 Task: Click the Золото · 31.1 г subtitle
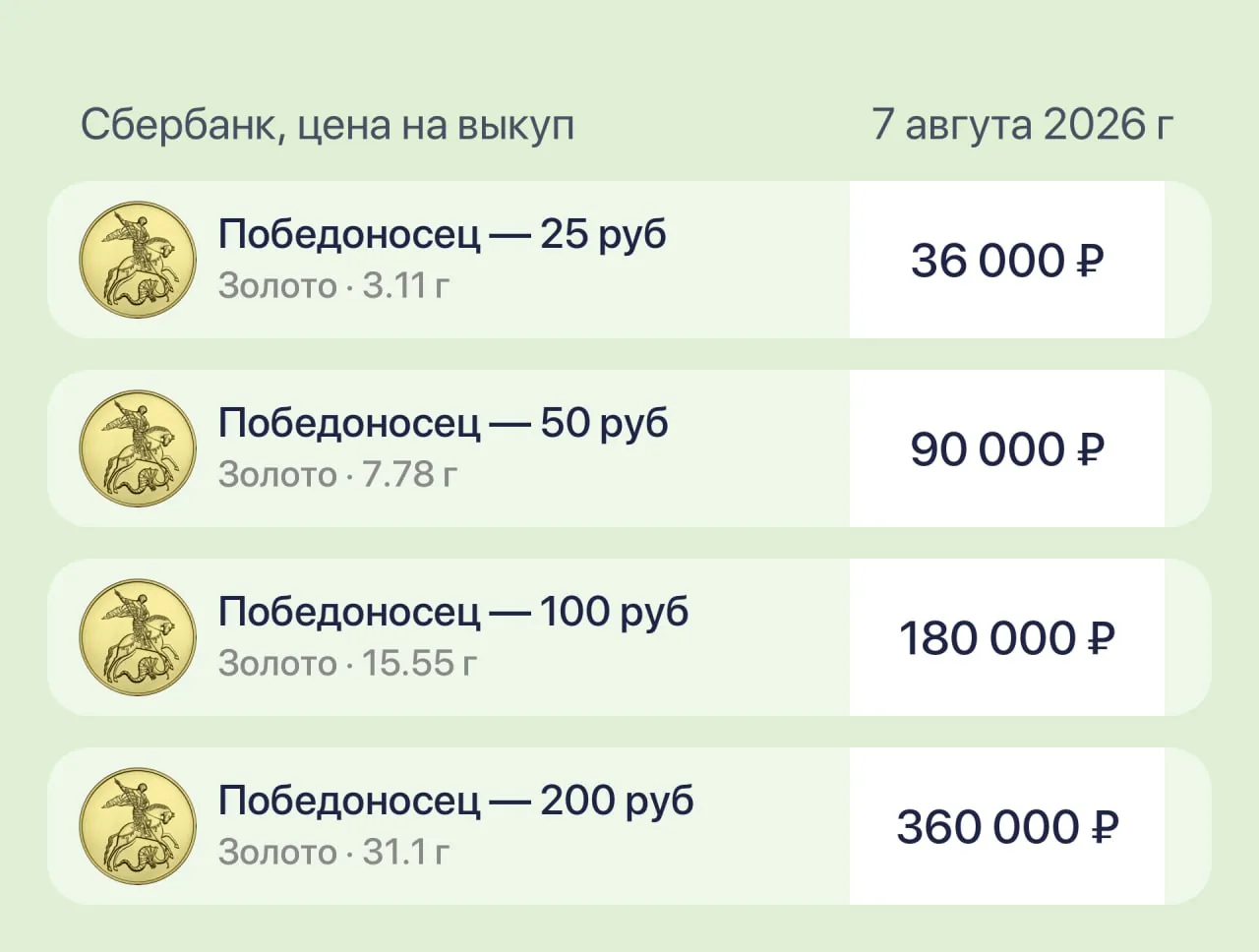pyautogui.click(x=334, y=853)
